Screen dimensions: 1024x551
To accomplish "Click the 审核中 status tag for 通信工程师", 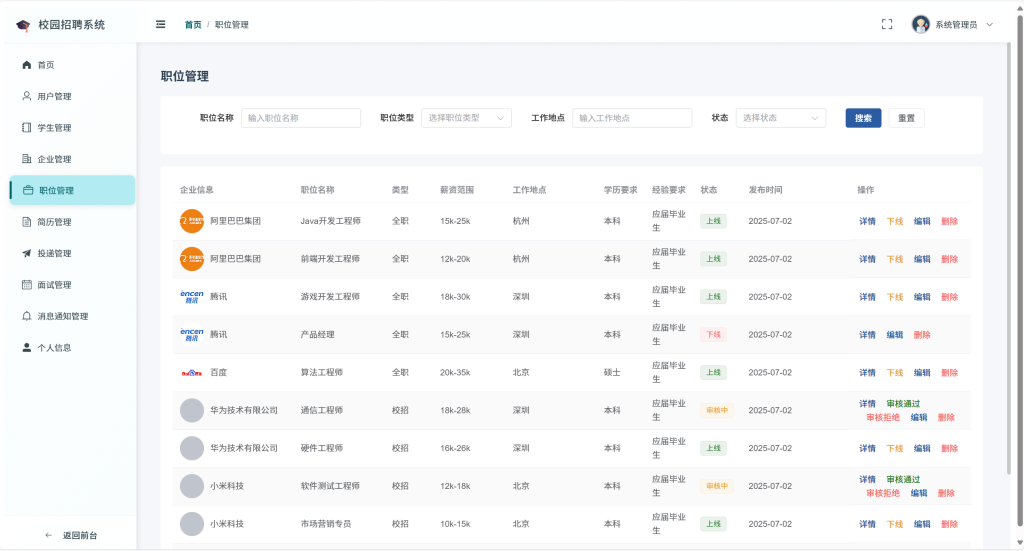I will click(716, 411).
